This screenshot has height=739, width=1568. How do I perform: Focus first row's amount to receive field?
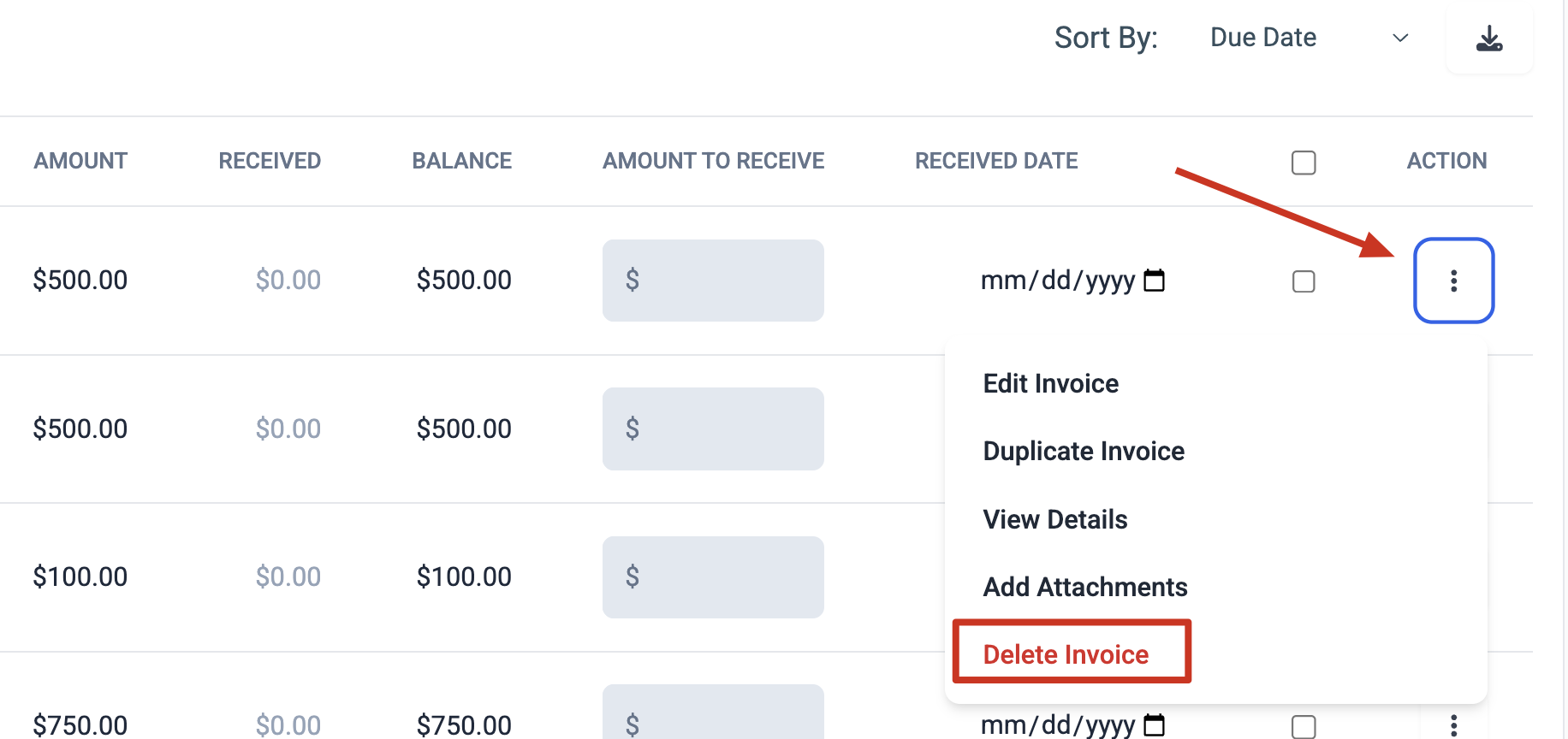[713, 281]
